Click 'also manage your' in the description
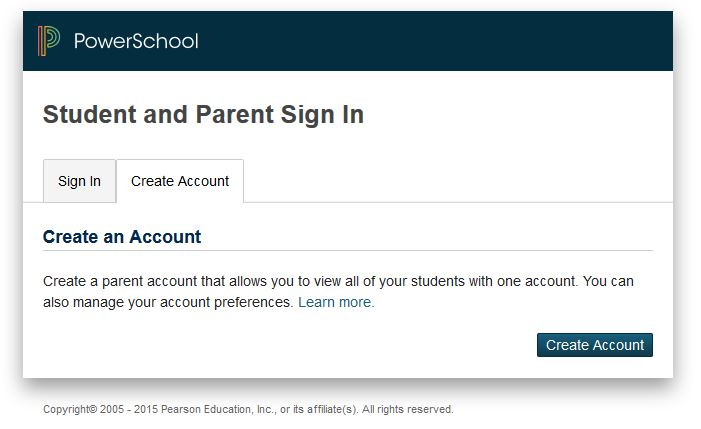701x429 pixels. click(98, 302)
